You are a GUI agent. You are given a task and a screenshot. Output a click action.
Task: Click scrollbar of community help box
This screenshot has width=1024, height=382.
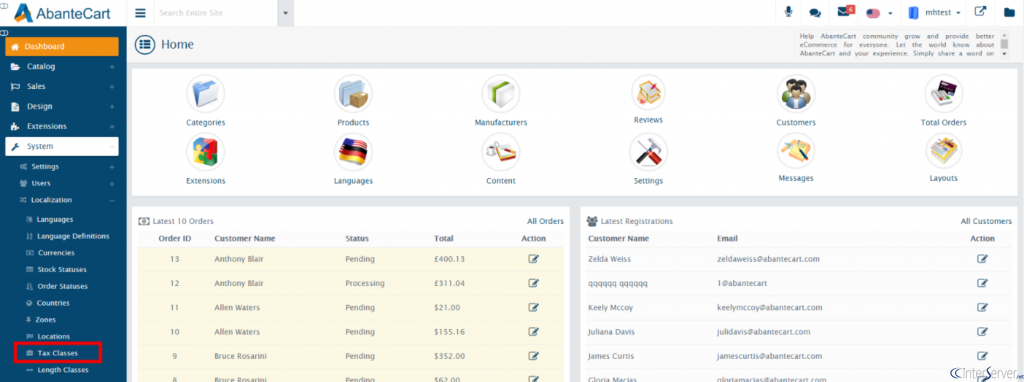point(1004,44)
